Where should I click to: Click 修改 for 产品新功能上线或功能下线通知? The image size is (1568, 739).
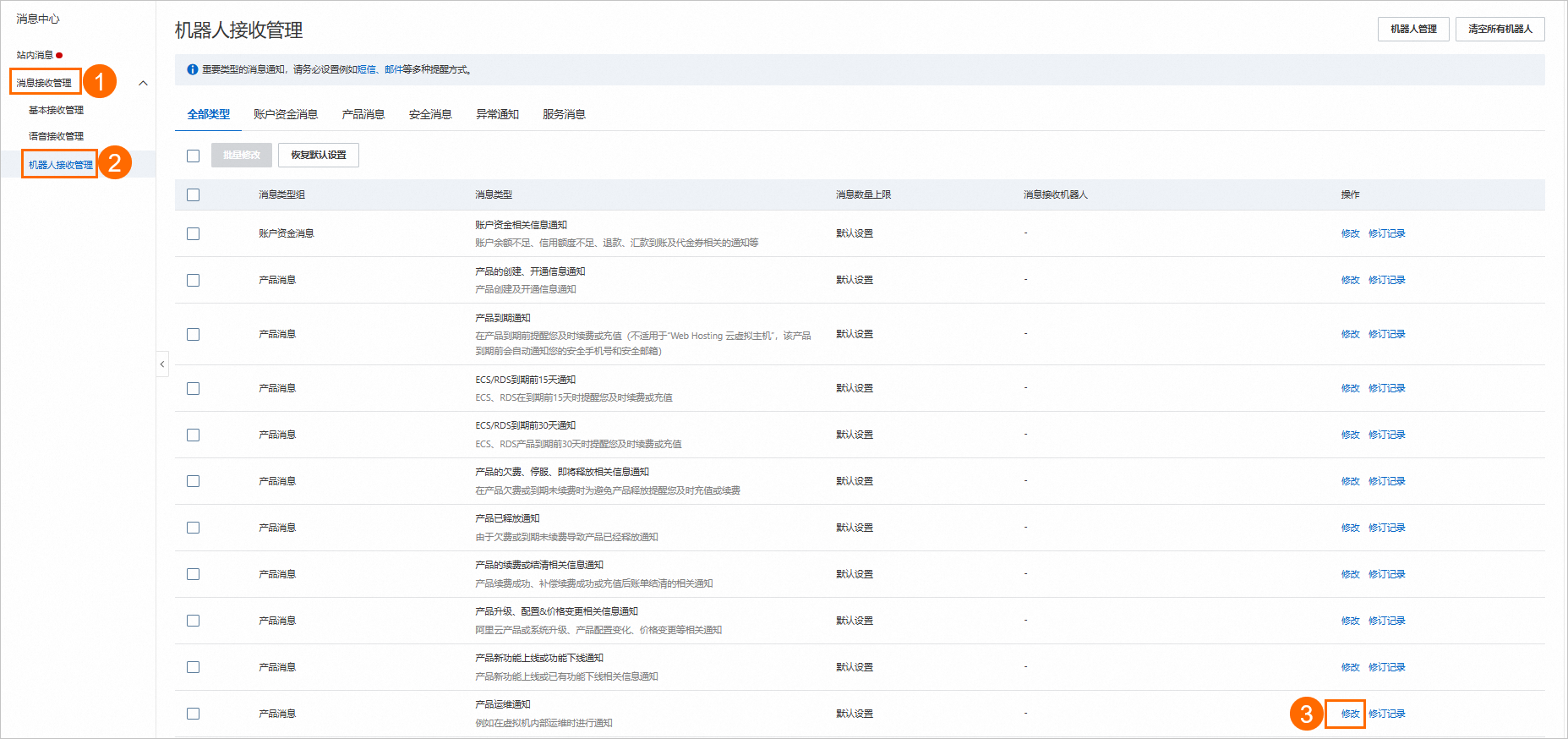click(x=1350, y=667)
